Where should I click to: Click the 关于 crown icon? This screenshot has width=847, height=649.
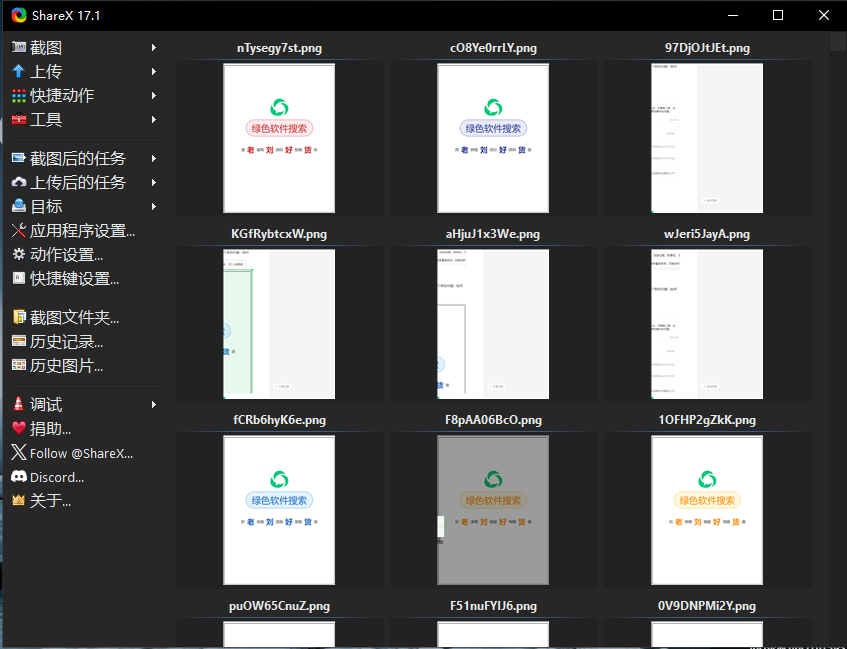[x=18, y=500]
